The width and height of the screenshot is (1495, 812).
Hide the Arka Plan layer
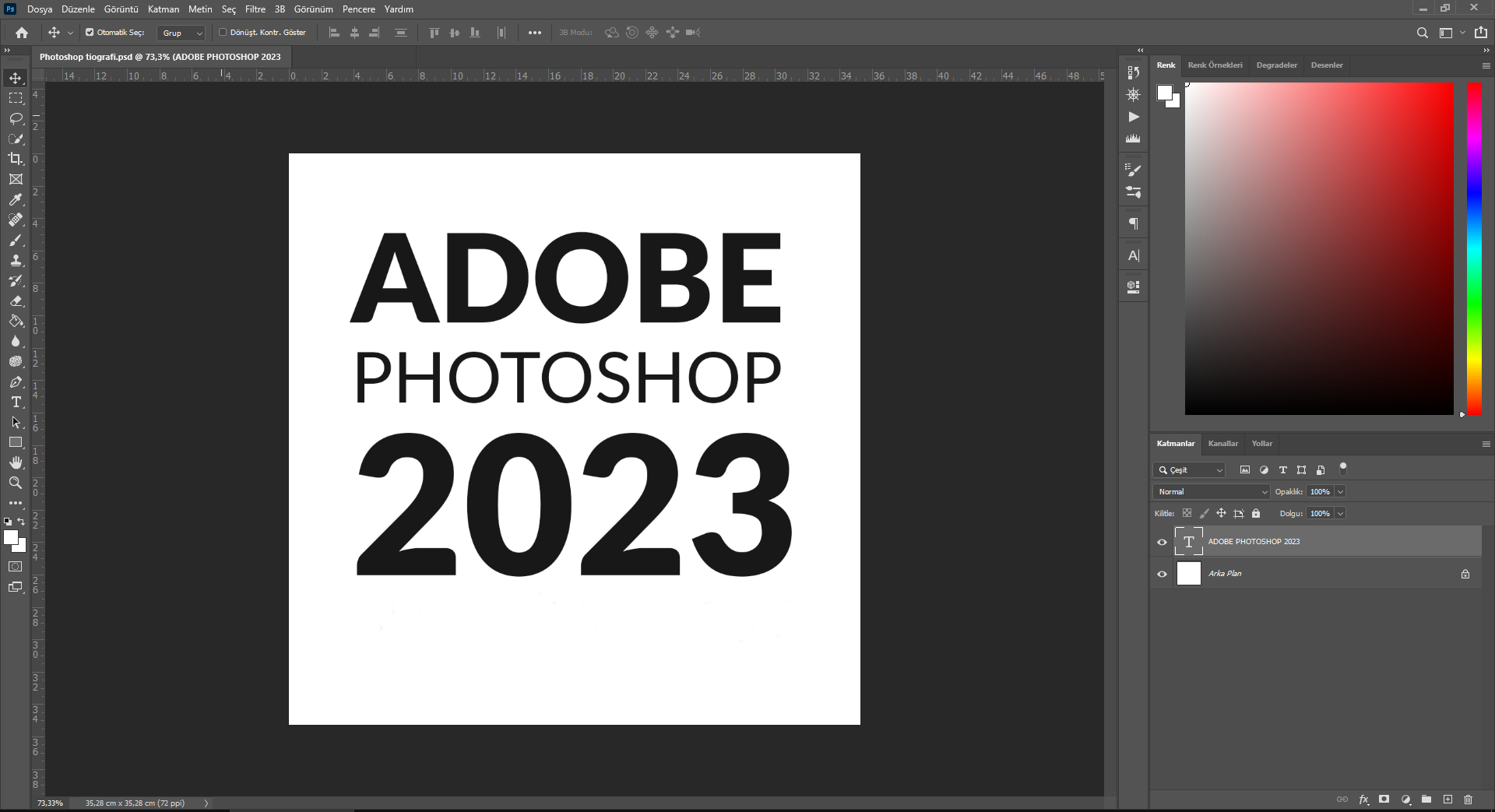(1162, 574)
